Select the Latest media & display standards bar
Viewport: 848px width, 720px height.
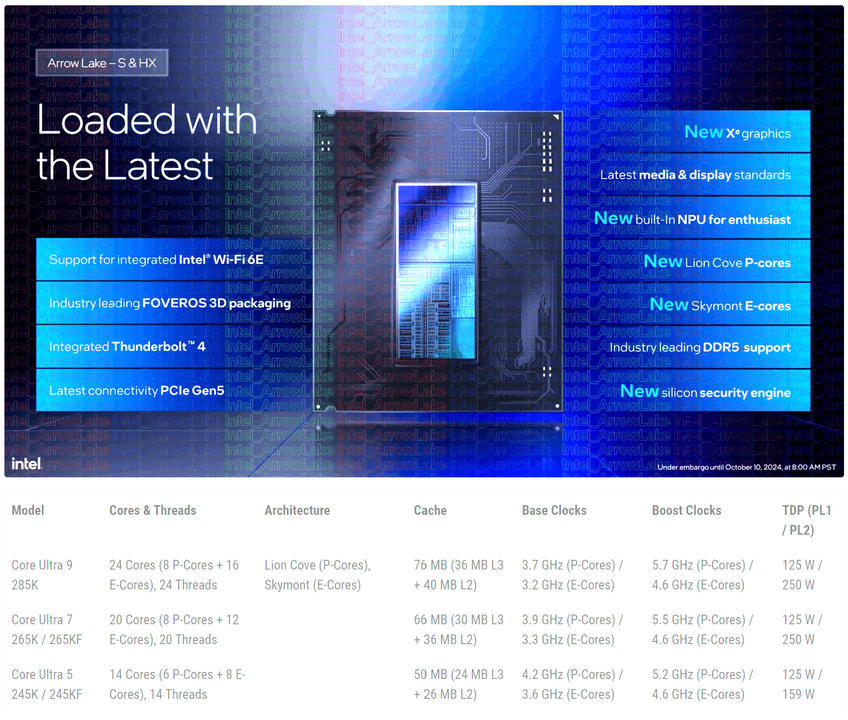coord(695,175)
